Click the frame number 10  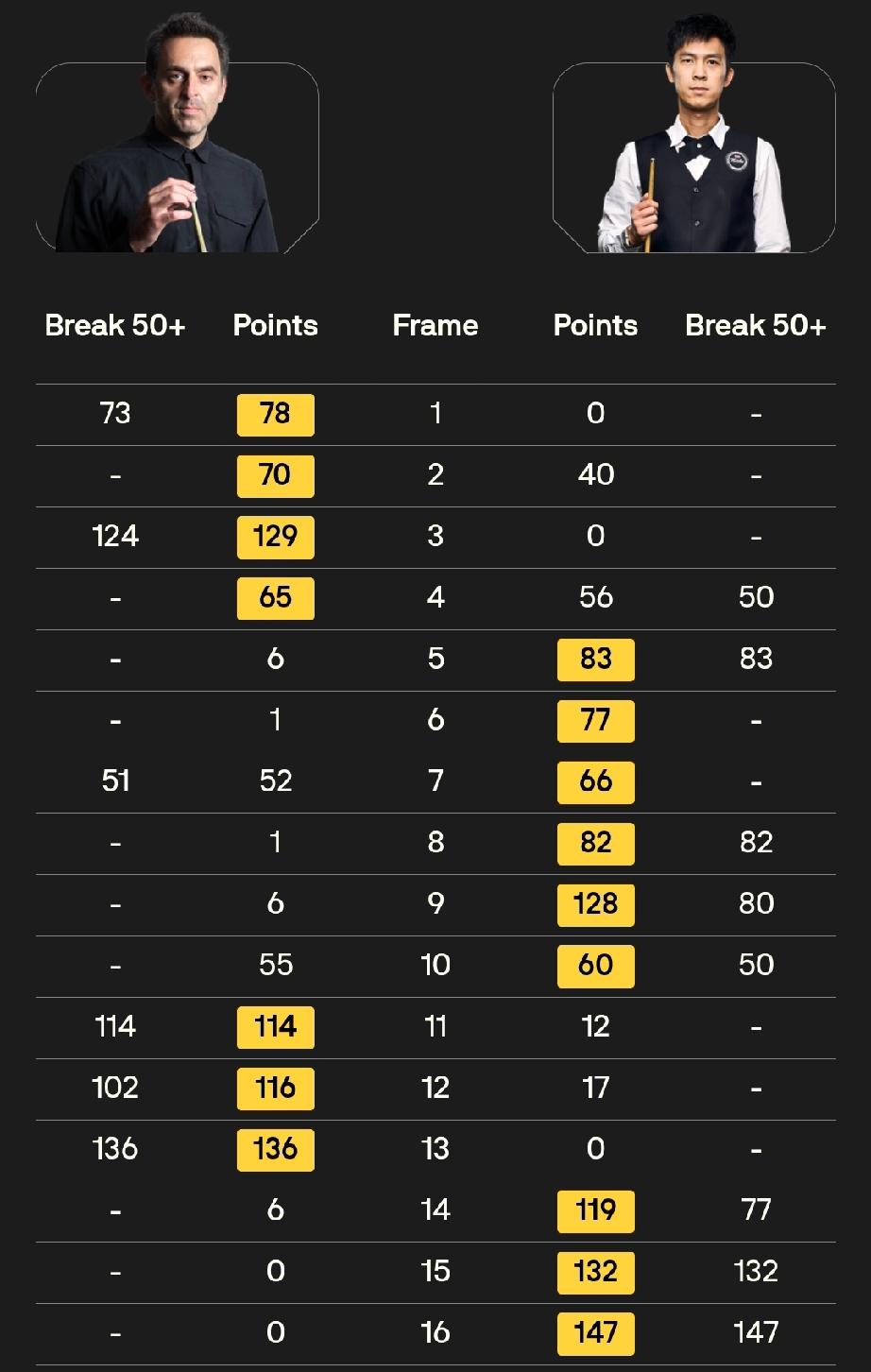[x=435, y=965]
